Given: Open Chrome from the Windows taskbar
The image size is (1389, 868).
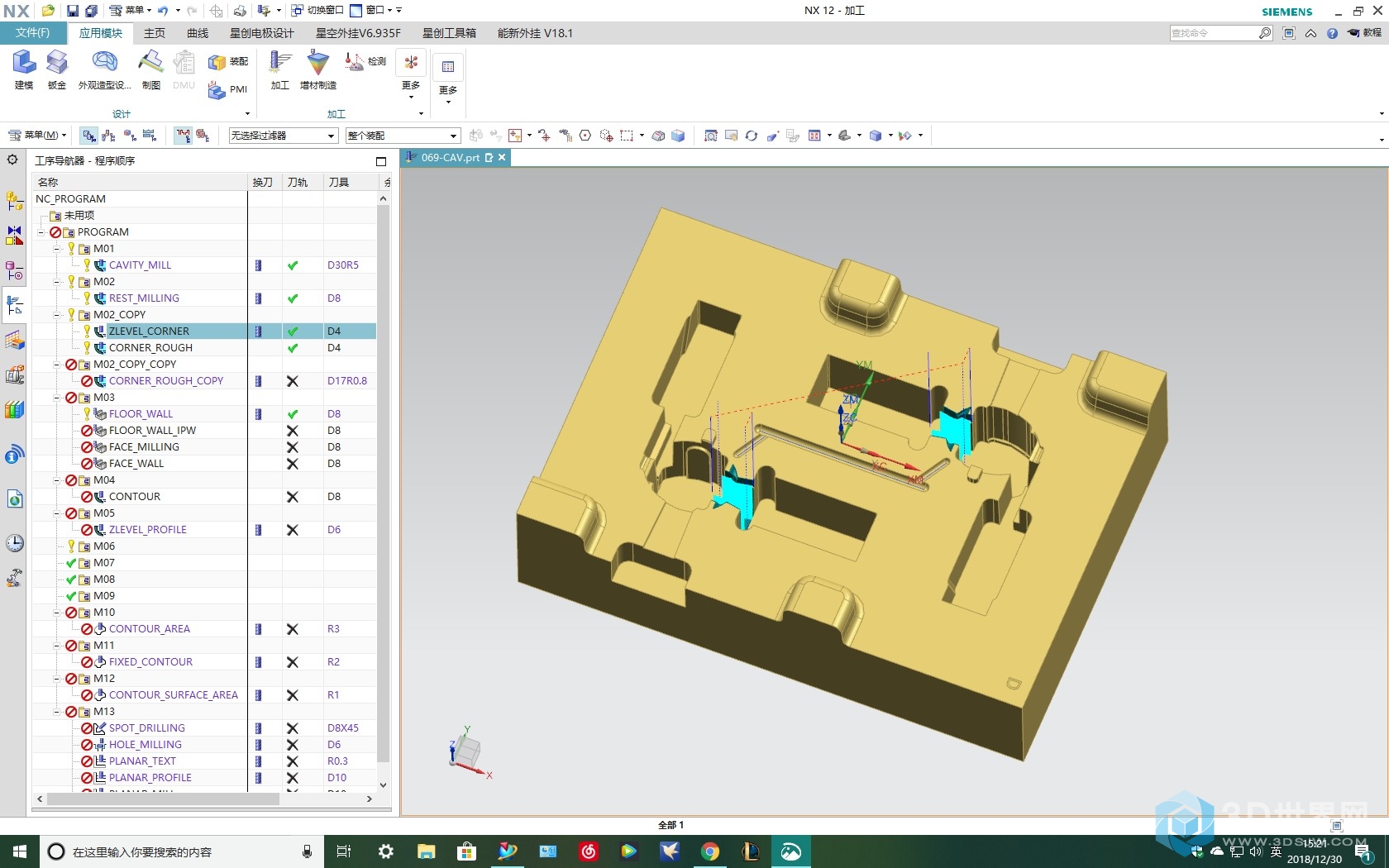Looking at the screenshot, I should [x=709, y=851].
